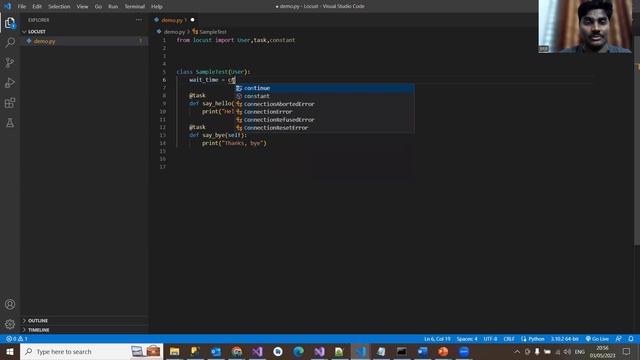Click the webcam video thumbnail
The image size is (640, 360).
click(585, 27)
